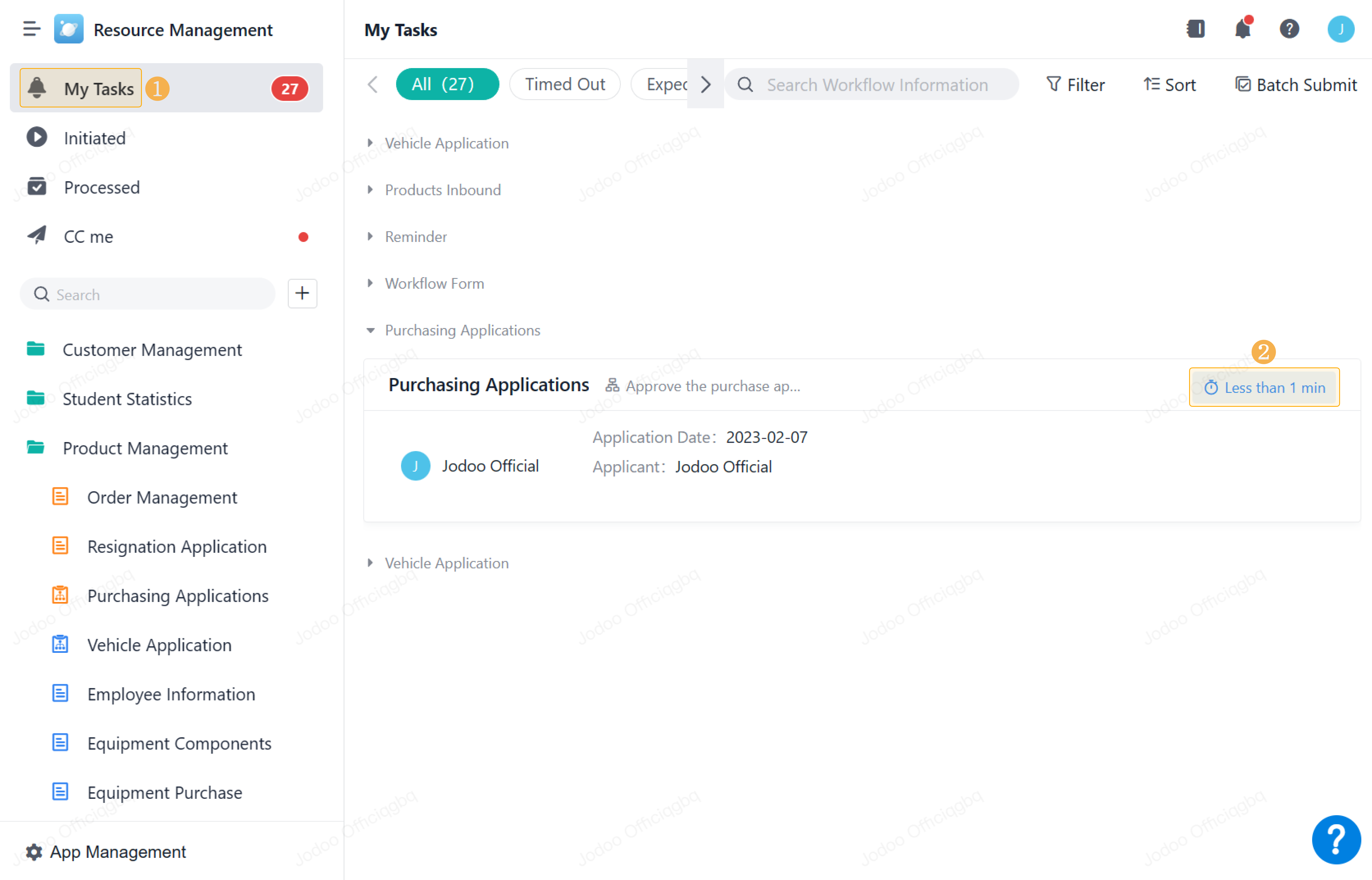
Task: Click the Resource Management app logo
Action: [68, 28]
